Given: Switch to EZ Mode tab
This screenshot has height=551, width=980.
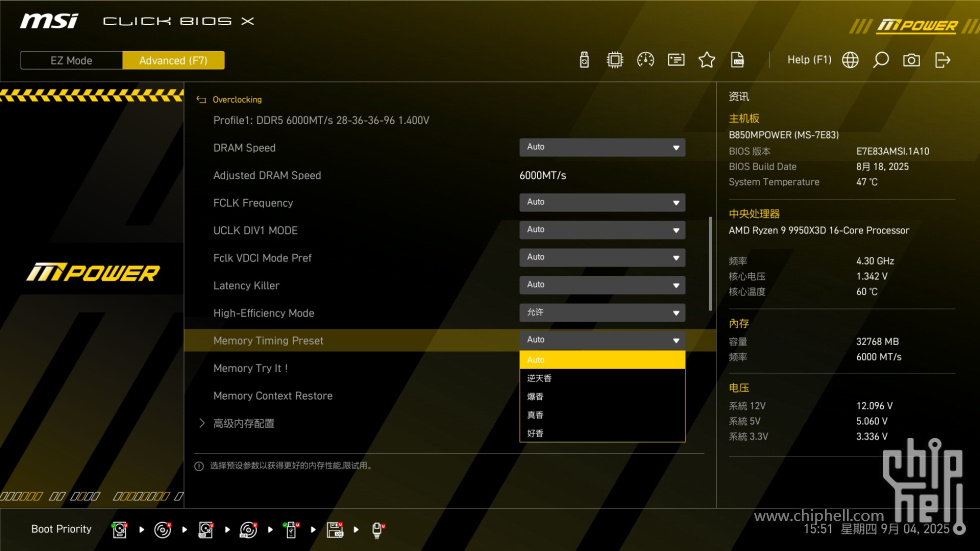Looking at the screenshot, I should (x=71, y=60).
